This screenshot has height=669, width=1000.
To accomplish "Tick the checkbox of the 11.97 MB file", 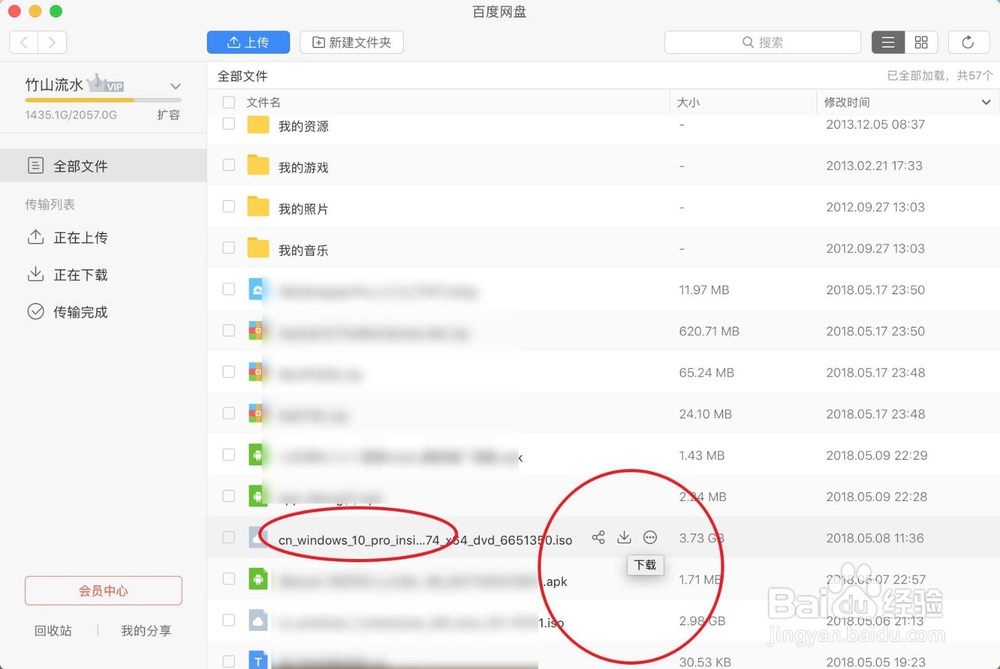I will pyautogui.click(x=228, y=289).
